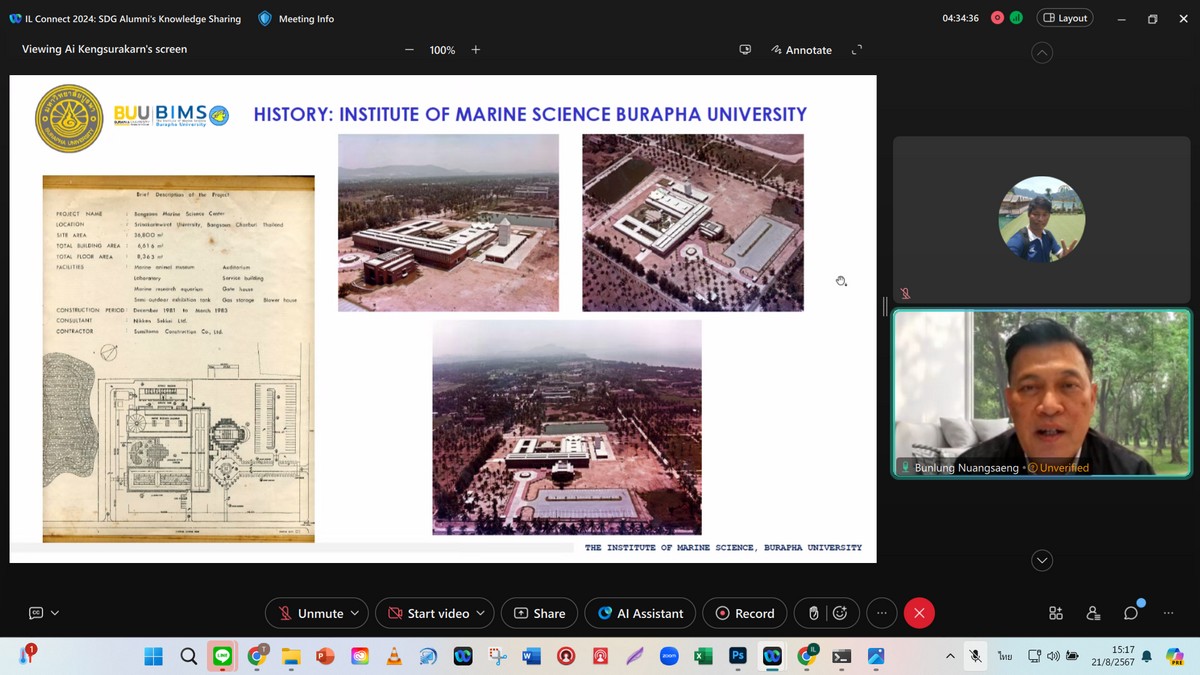The image size is (1200, 675).
Task: Click the green connection statistics indicator
Action: [x=1016, y=18]
